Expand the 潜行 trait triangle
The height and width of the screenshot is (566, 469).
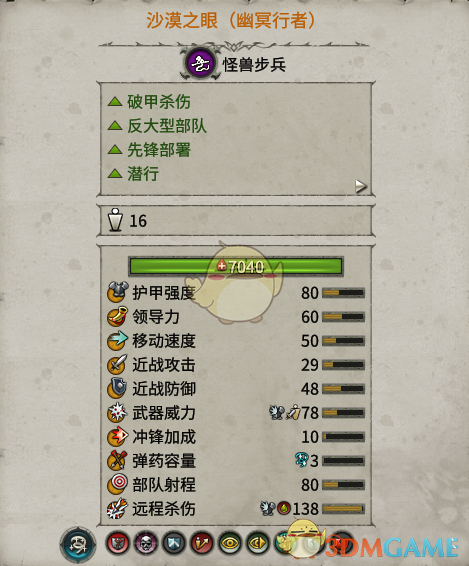point(115,174)
